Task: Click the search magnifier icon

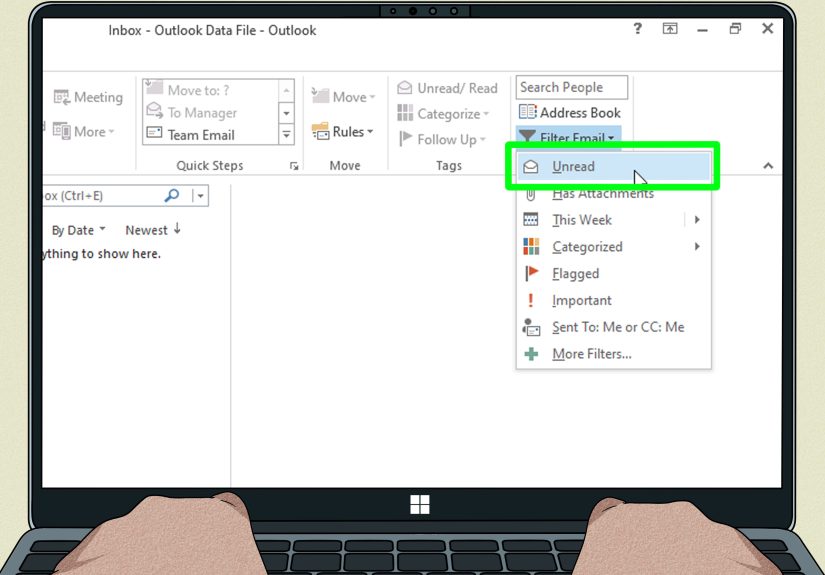Action: pos(172,196)
